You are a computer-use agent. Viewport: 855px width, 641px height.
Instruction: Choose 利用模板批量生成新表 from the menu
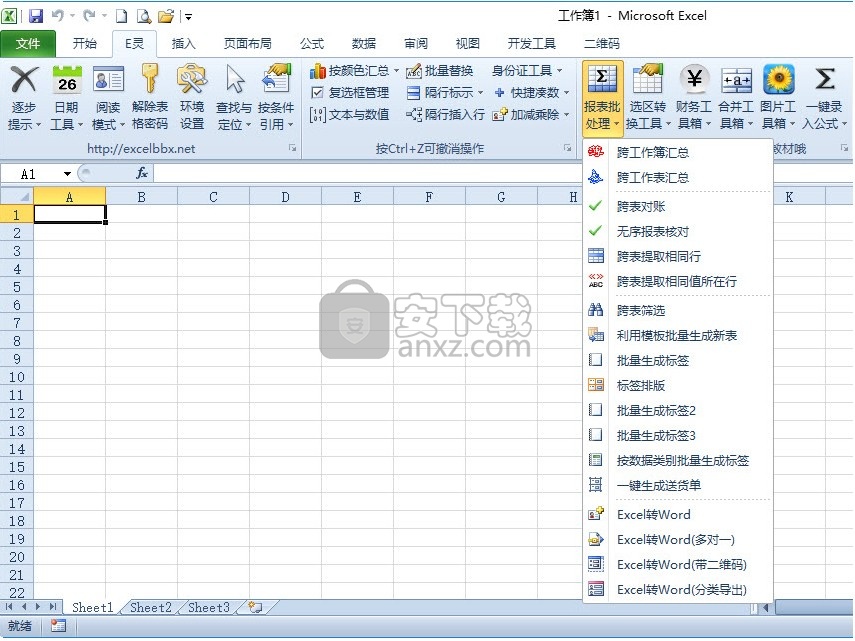point(678,336)
